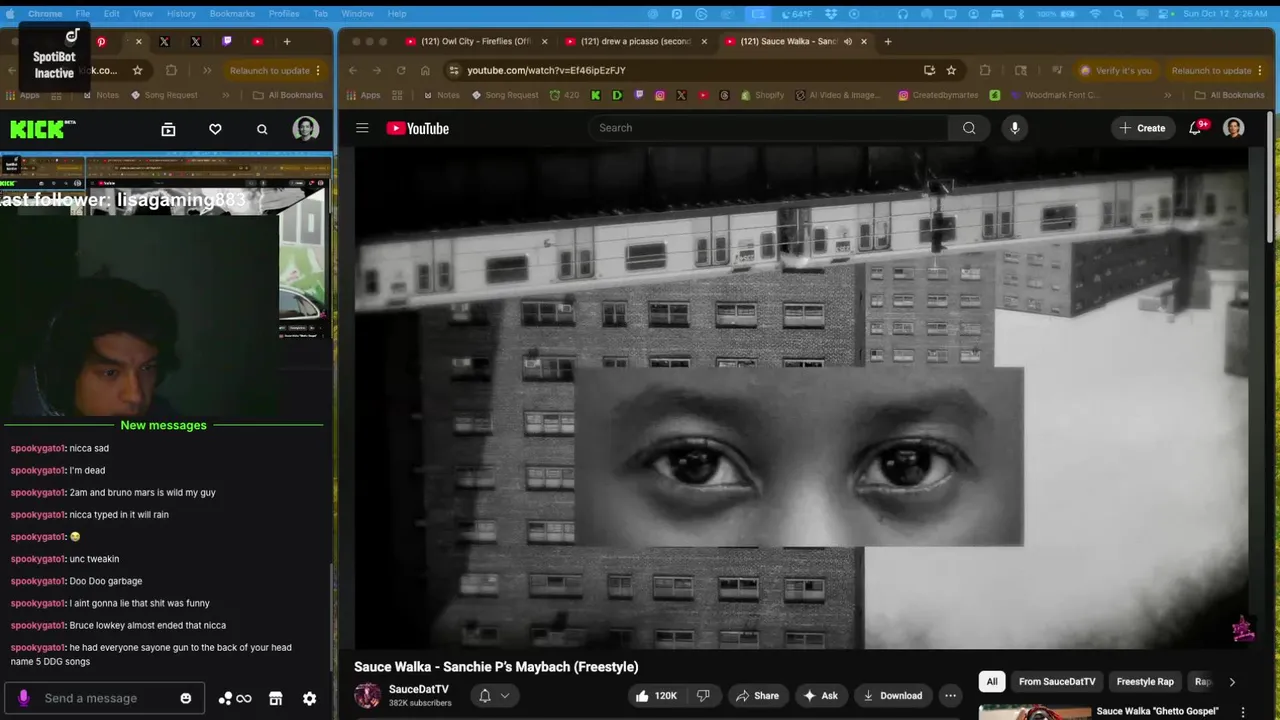Open Chrome menu dots beside Relaunch to update
Screen dimensions: 1280x720
[1260, 70]
